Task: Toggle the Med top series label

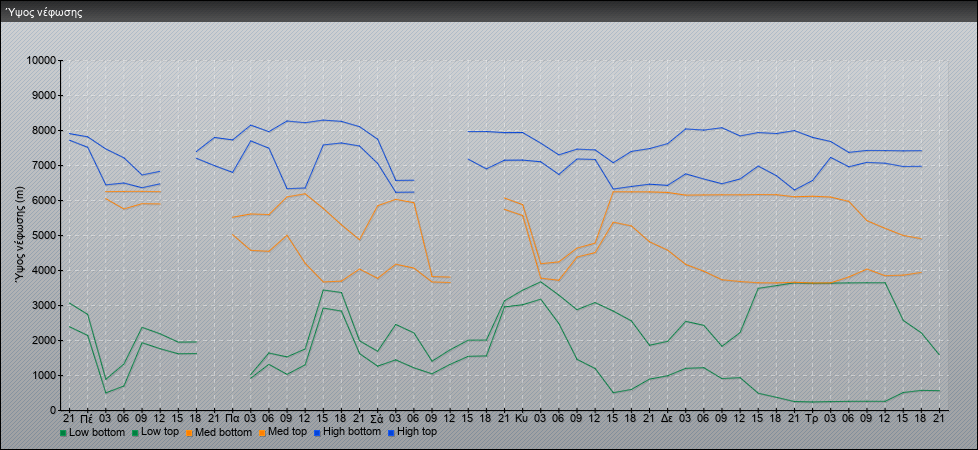Action: coord(290,433)
